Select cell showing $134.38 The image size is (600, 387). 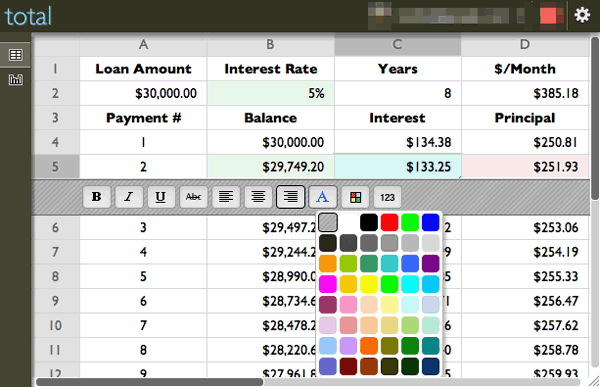pos(398,142)
